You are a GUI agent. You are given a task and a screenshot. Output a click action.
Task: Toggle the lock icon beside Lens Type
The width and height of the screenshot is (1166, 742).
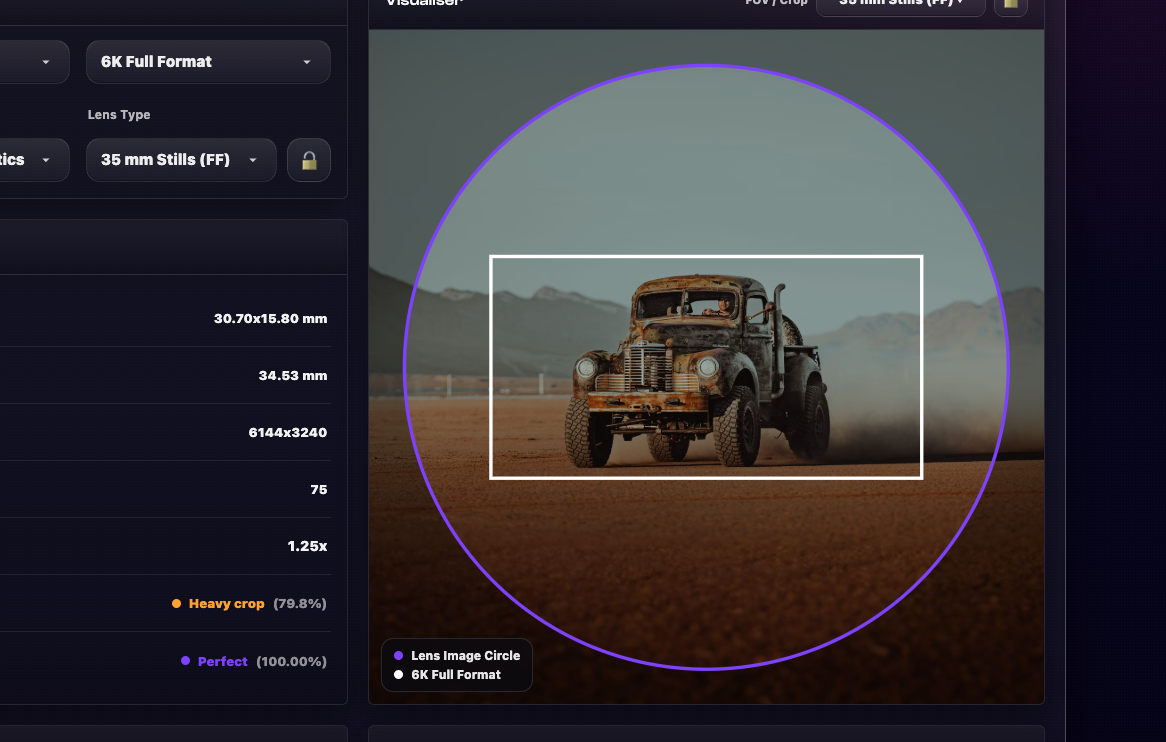(309, 160)
